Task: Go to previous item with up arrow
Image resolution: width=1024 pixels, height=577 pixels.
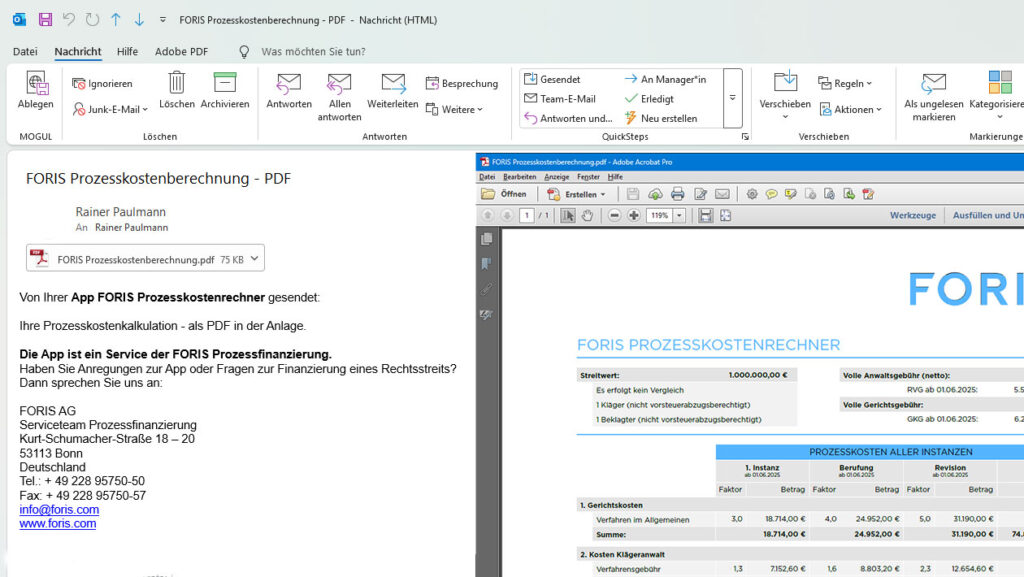Action: point(116,20)
